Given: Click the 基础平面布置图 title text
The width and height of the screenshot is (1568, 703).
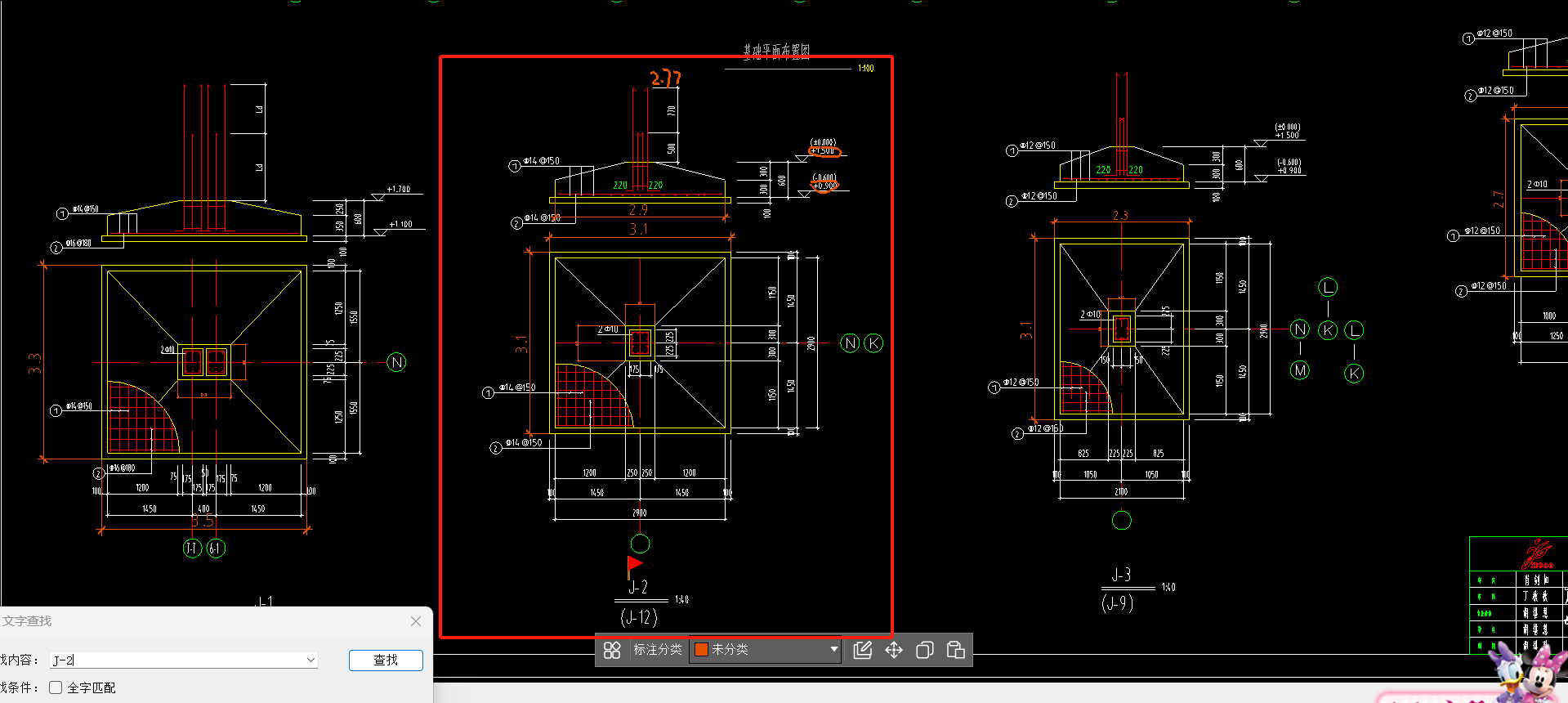Looking at the screenshot, I should click(x=776, y=51).
